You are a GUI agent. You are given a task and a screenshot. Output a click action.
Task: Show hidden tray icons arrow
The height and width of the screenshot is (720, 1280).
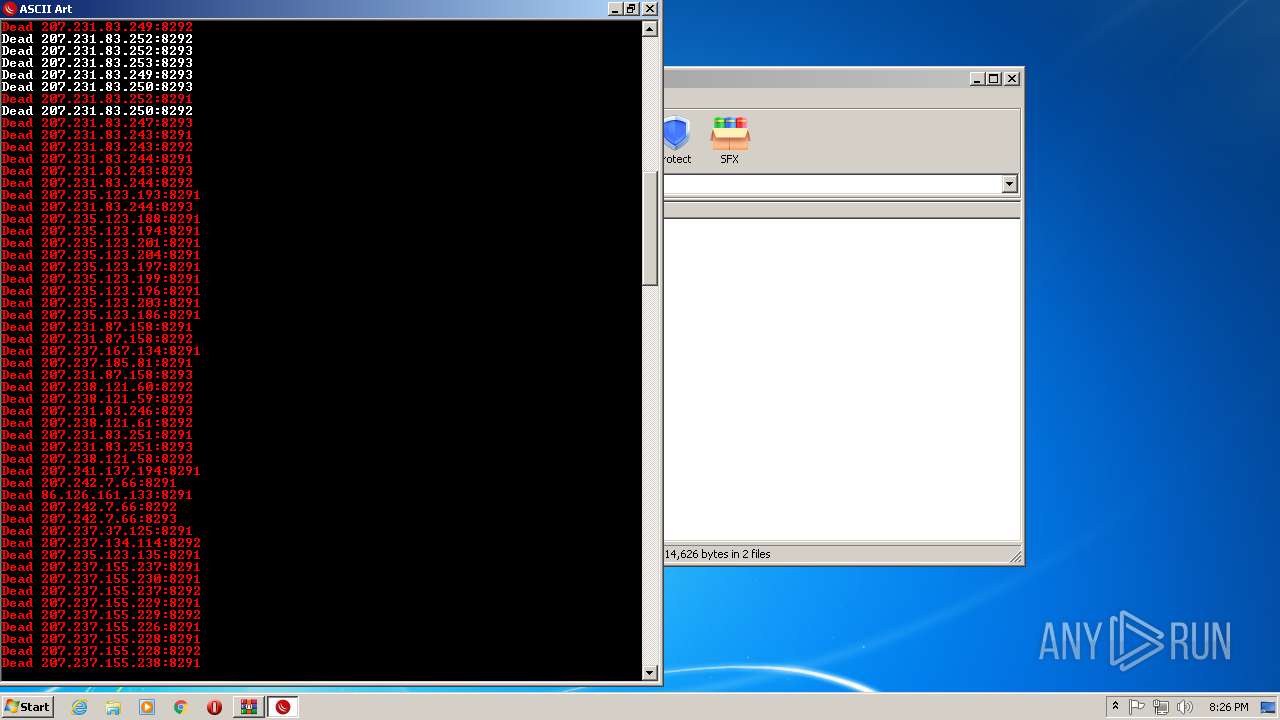tap(1115, 707)
